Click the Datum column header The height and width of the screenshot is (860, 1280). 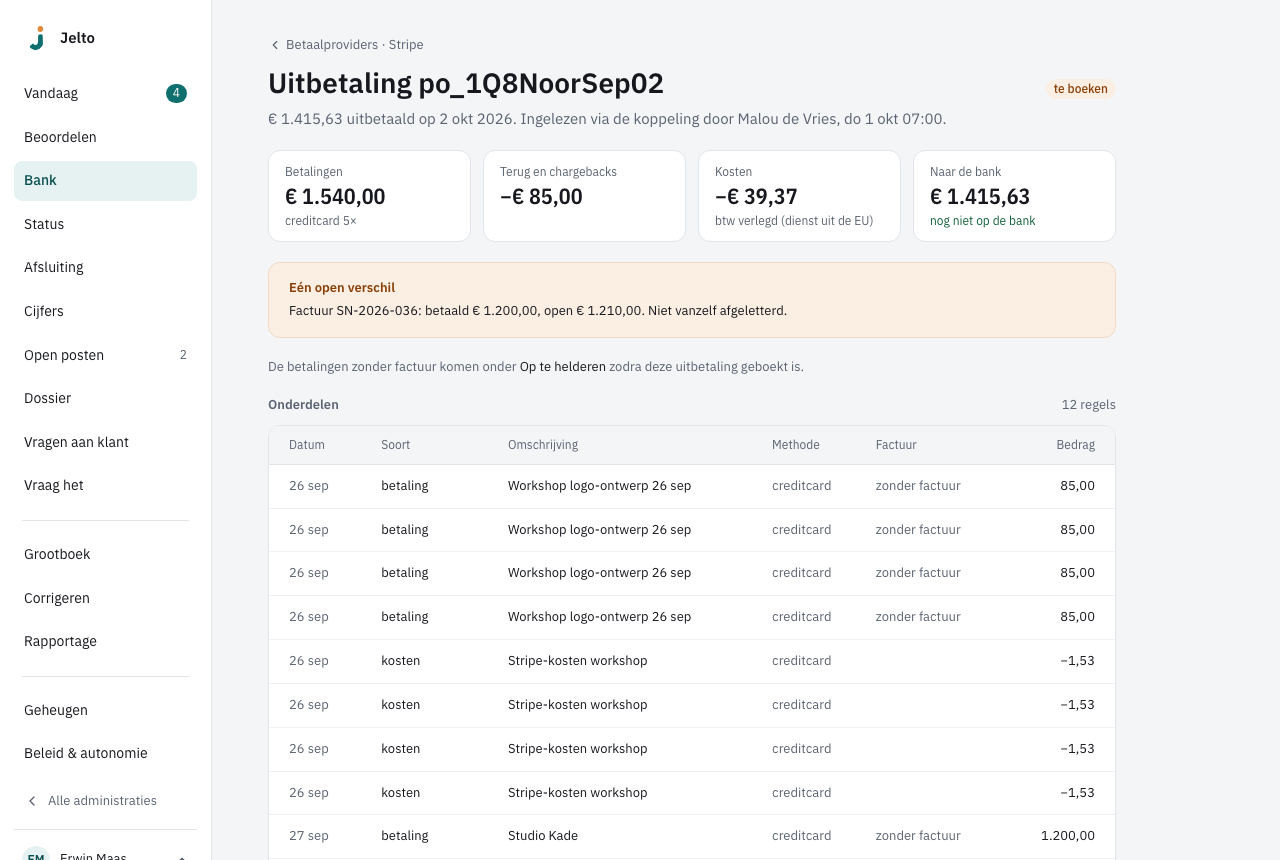tap(307, 445)
